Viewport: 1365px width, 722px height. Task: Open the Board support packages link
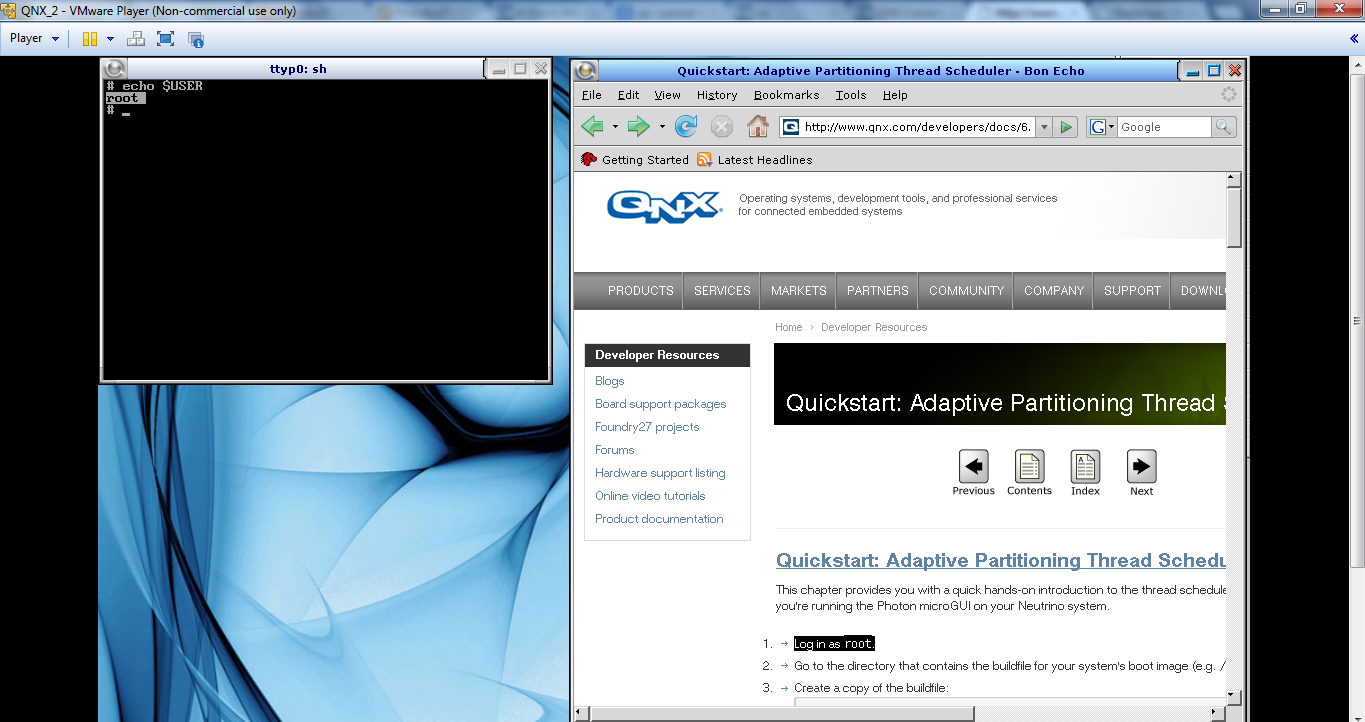[660, 404]
